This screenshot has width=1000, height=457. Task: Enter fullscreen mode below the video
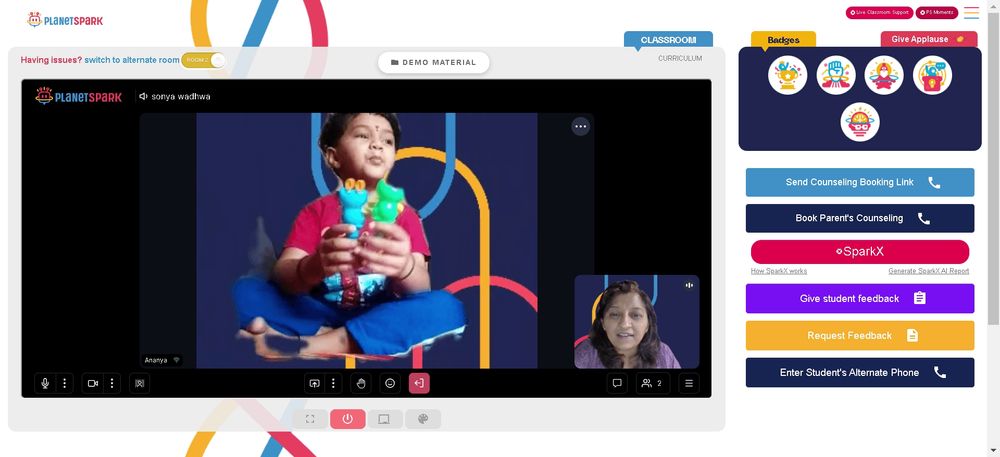[310, 419]
